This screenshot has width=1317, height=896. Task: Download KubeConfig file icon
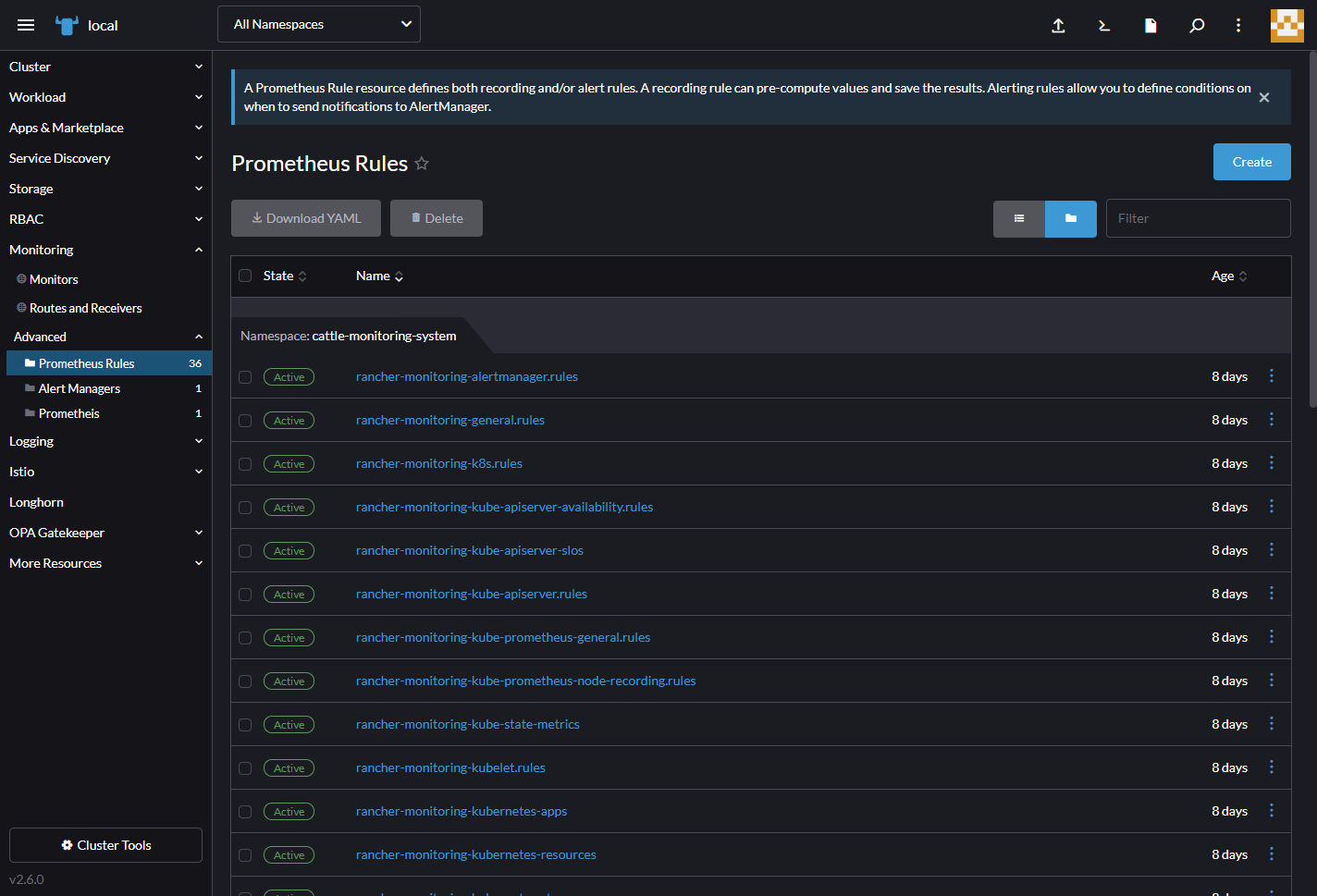[1151, 25]
